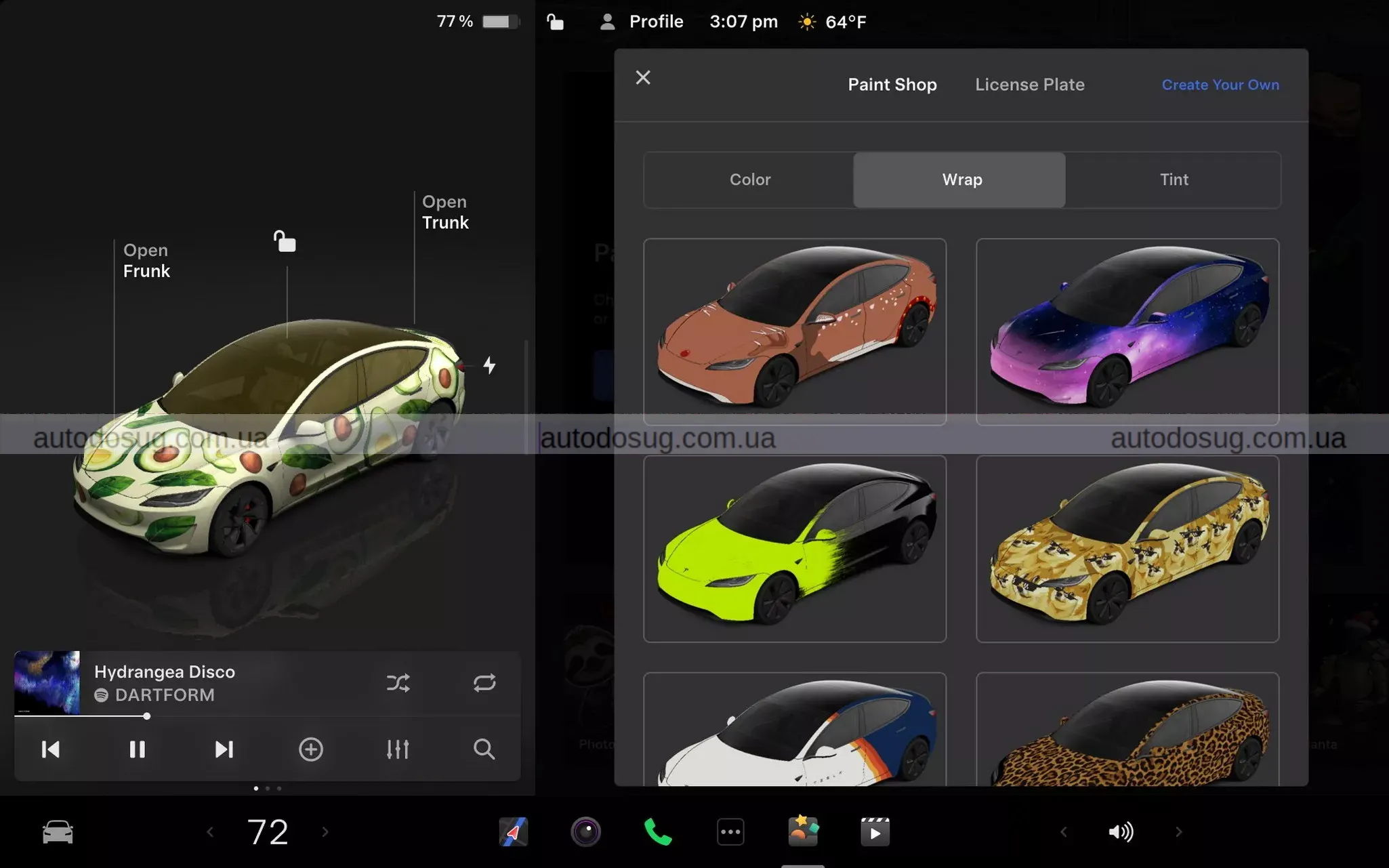Decrease cabin temperature with left arrow
The image size is (1389, 868).
click(210, 831)
